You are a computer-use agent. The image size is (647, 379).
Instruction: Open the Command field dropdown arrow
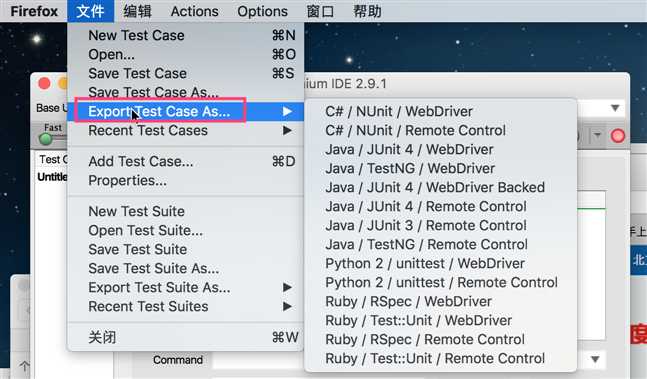595,359
